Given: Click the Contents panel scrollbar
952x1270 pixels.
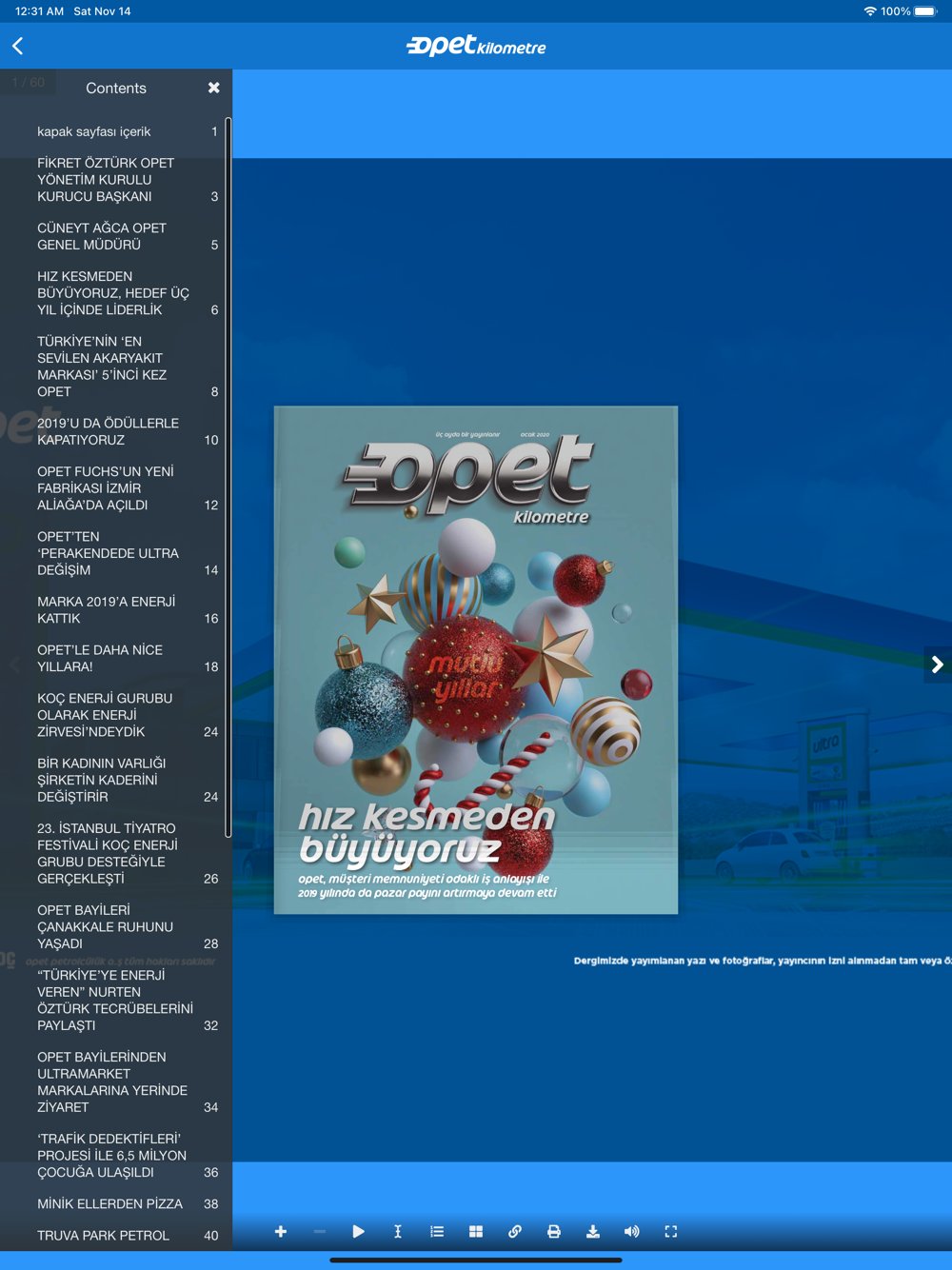Looking at the screenshot, I should (228, 478).
